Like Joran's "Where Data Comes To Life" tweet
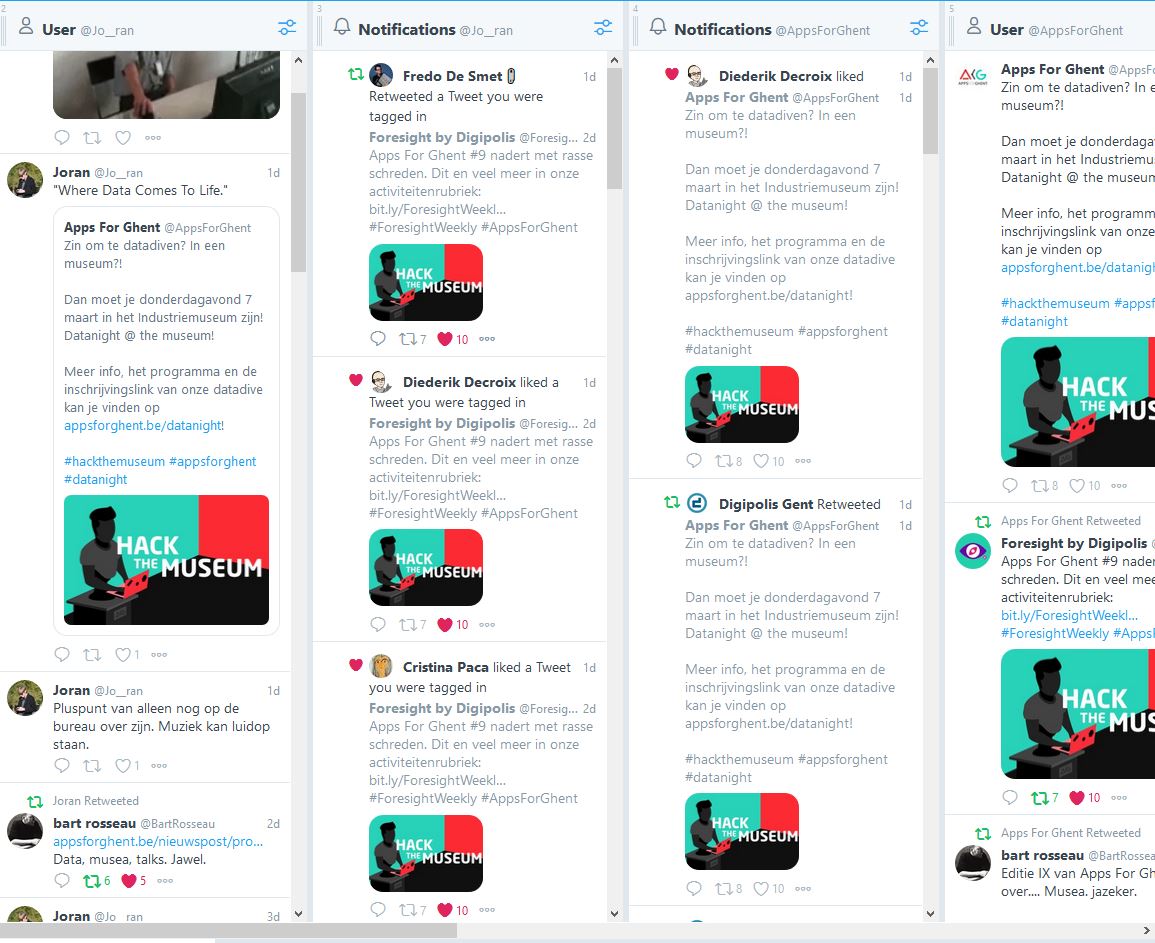The image size is (1155, 943). [122, 654]
